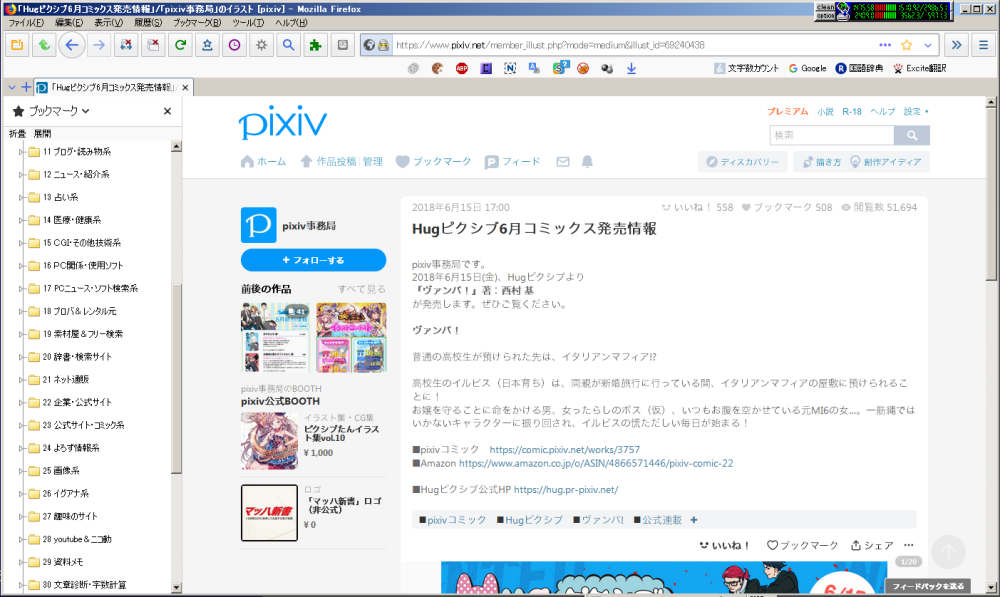Open the ツール(T) menu
1000x597 pixels.
point(248,22)
